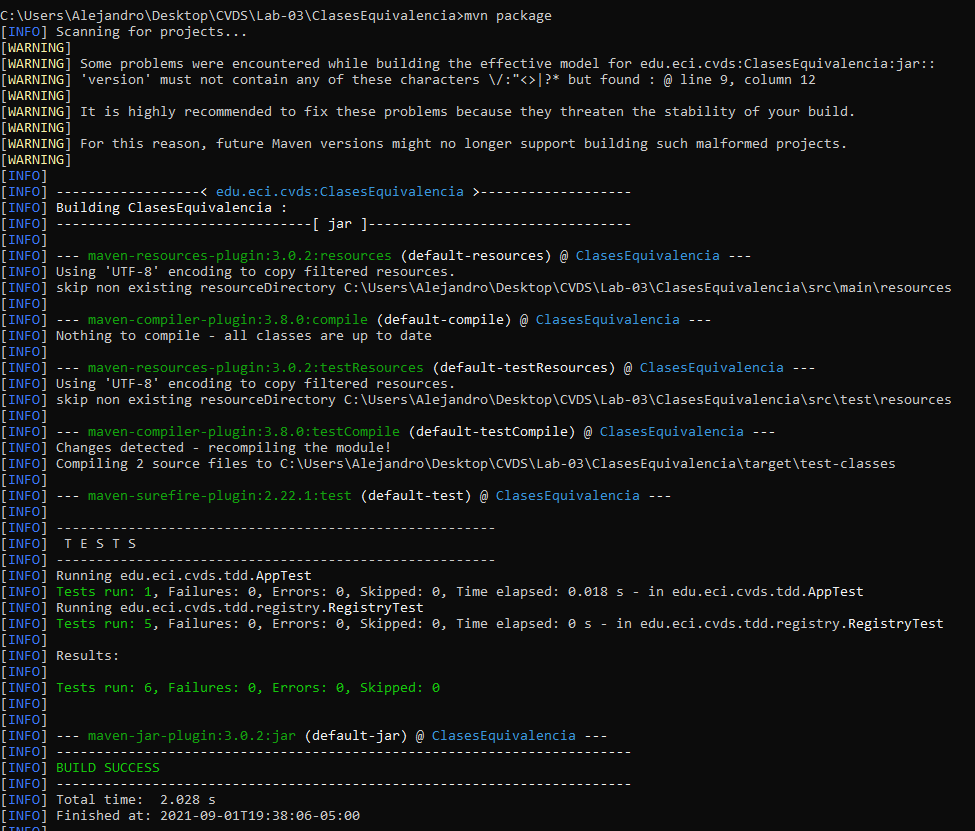
Task: Click the blue 'edu.eci.cvds:ClasesEquivalencia' header text
Action: click(x=340, y=192)
